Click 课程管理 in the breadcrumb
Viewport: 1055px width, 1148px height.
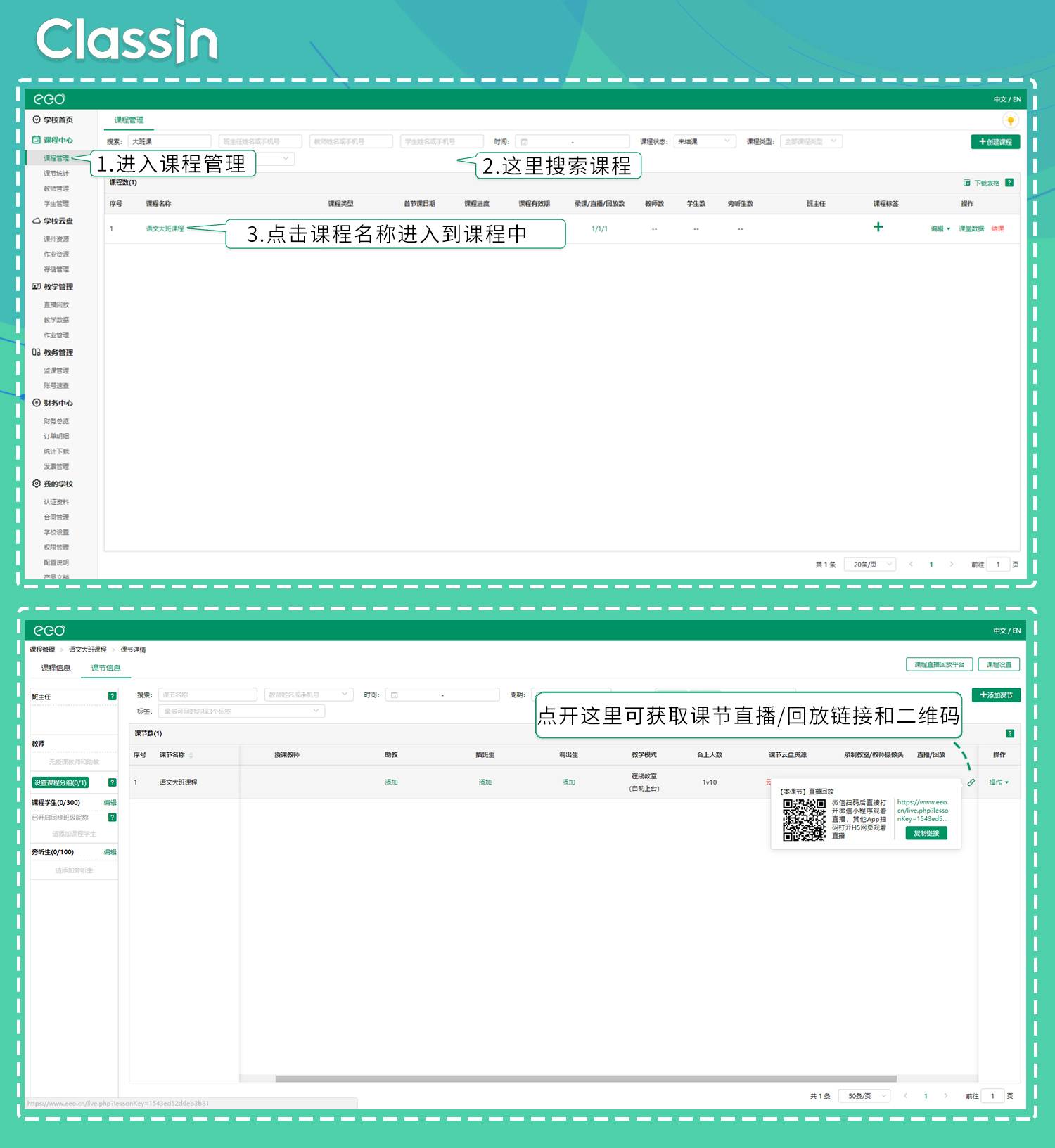coord(42,650)
